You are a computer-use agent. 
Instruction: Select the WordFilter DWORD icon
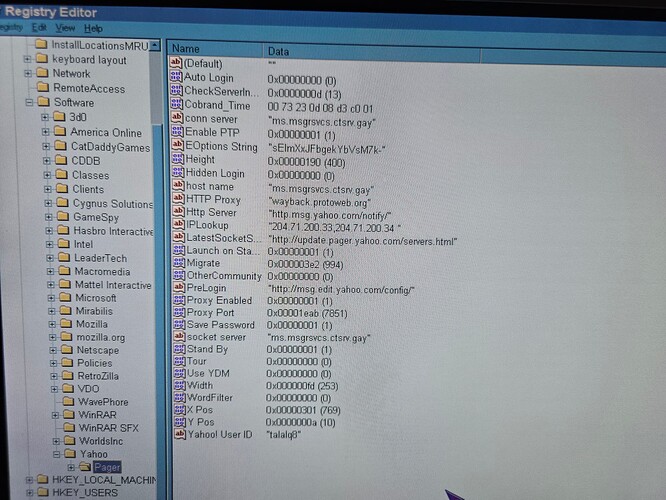tap(181, 398)
